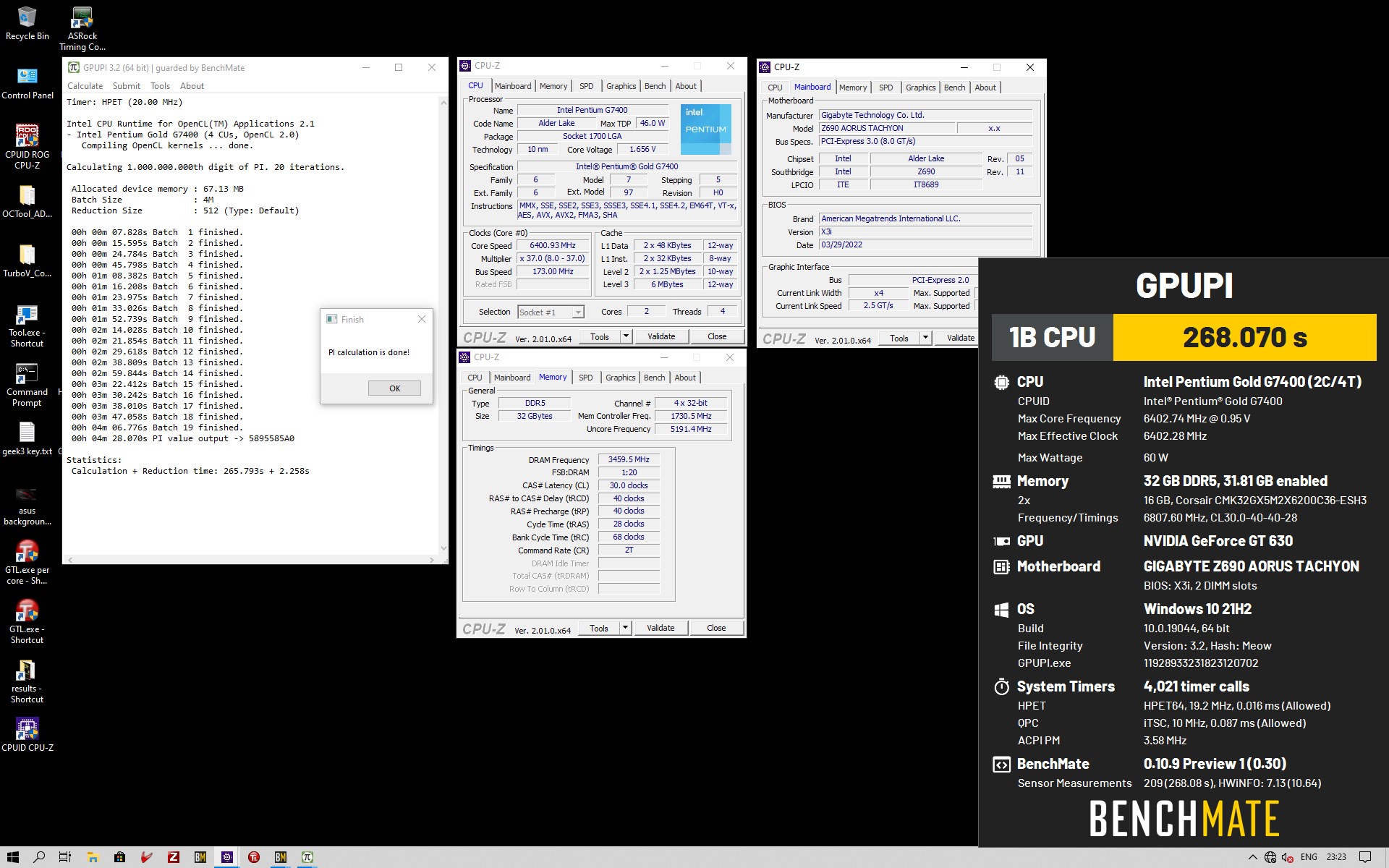This screenshot has height=868, width=1389.
Task: Select the Core Speed value 6400.93 MHz
Action: pos(553,246)
